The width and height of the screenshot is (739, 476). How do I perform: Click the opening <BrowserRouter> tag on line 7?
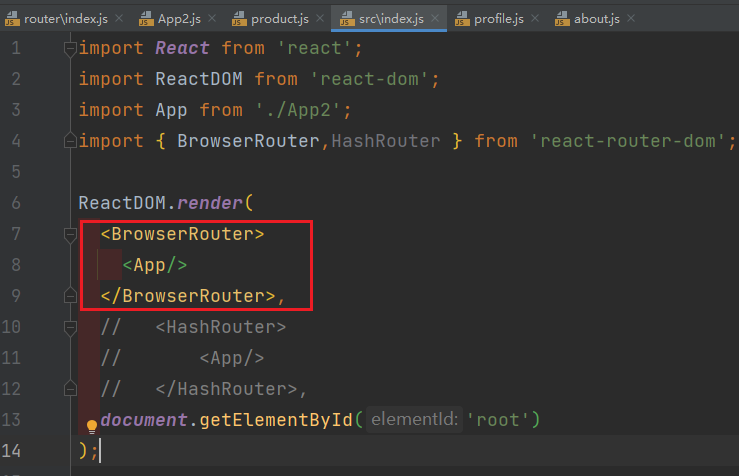click(182, 234)
